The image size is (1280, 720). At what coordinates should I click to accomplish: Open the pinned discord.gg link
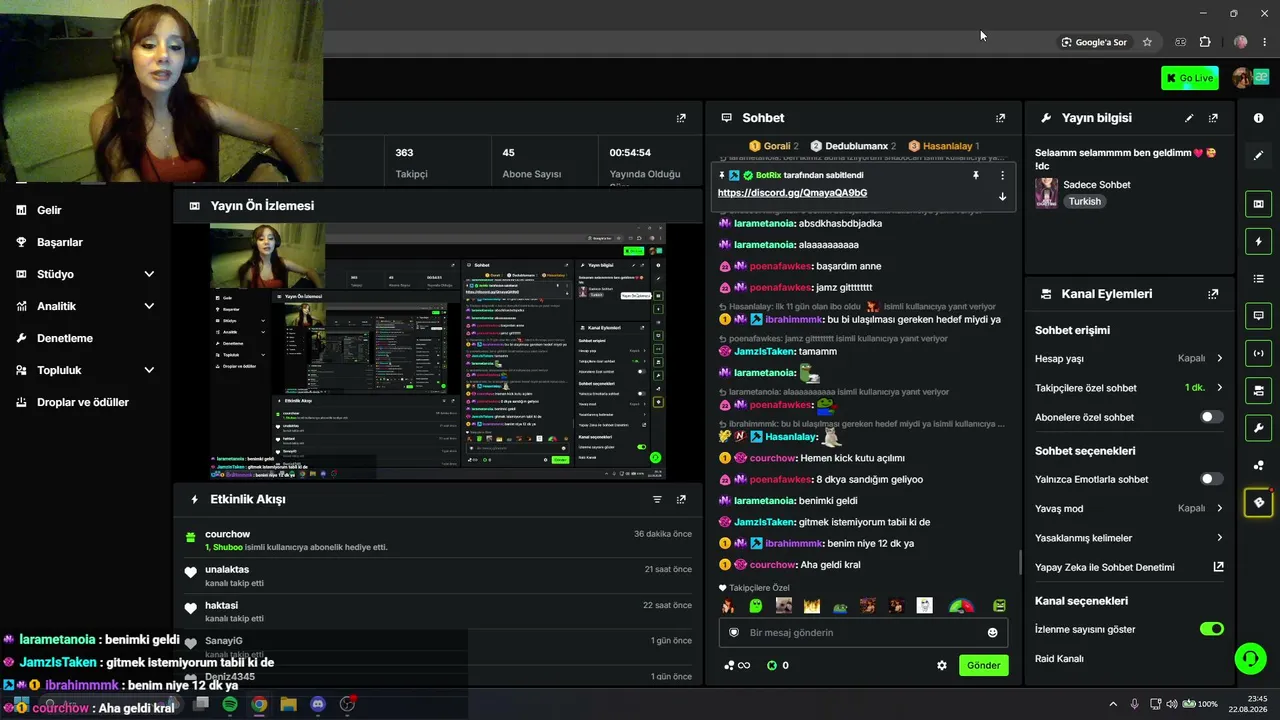[x=792, y=193]
